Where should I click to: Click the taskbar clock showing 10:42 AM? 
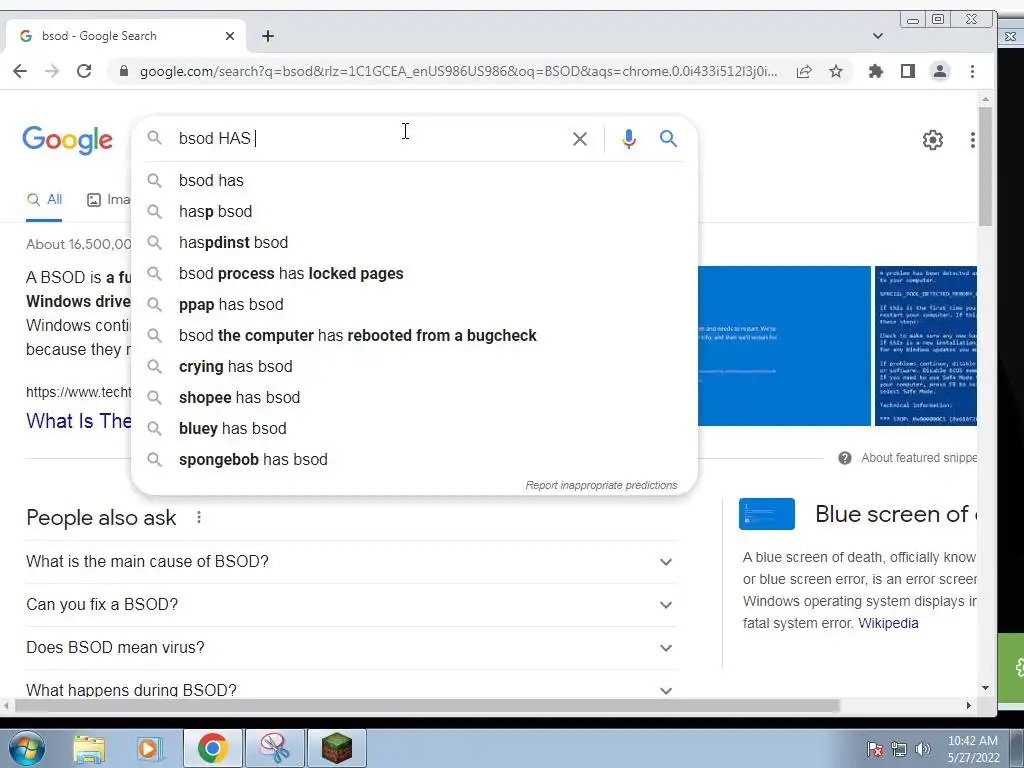tap(973, 749)
